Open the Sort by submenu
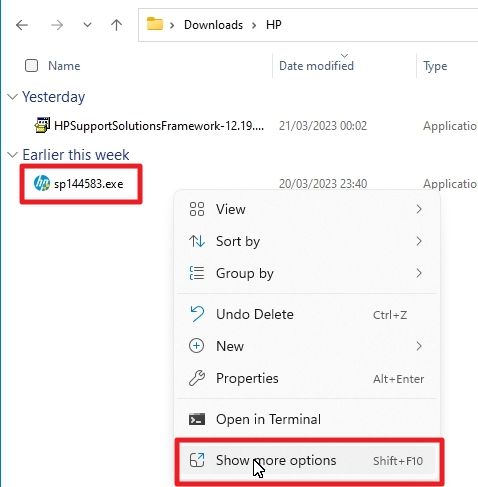 tap(307, 241)
